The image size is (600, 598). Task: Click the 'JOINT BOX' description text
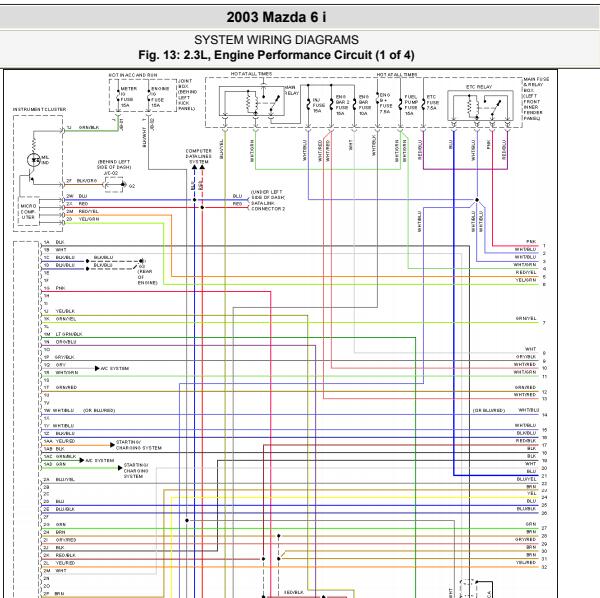pyautogui.click(x=188, y=95)
